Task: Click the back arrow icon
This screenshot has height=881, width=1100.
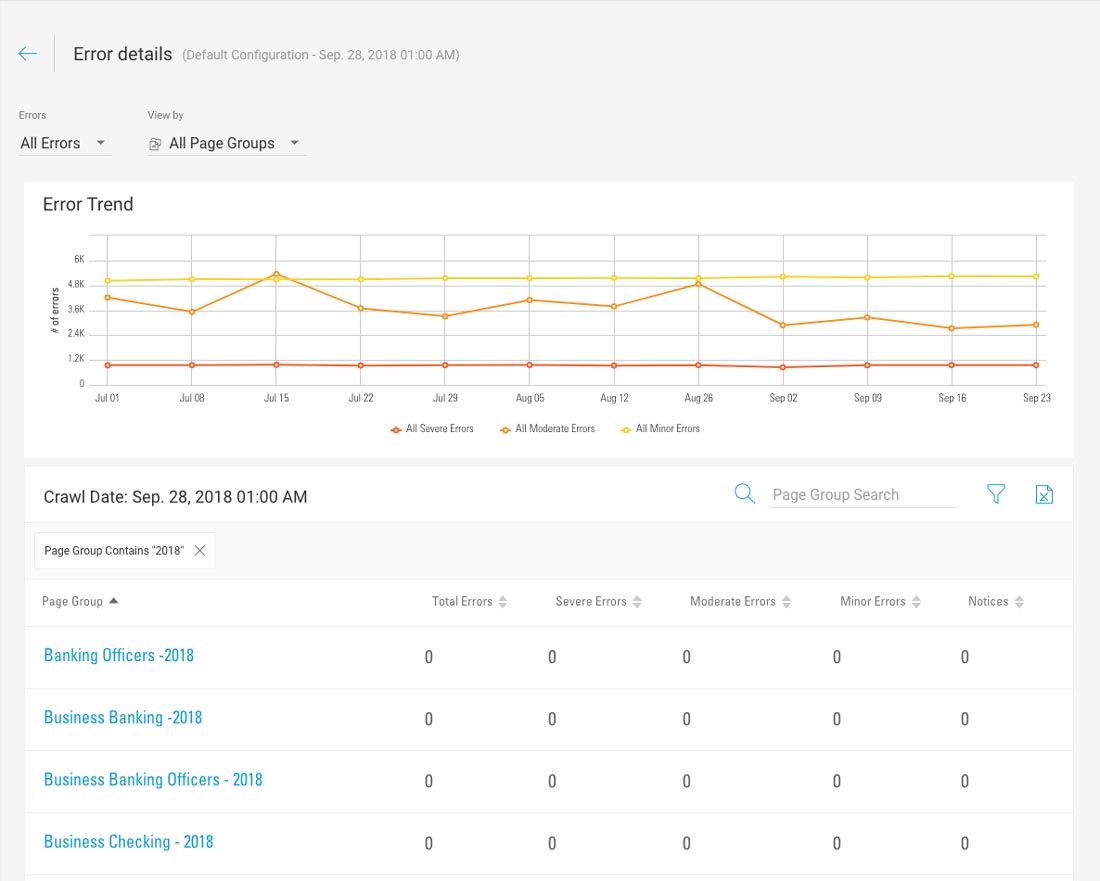Action: coord(28,54)
